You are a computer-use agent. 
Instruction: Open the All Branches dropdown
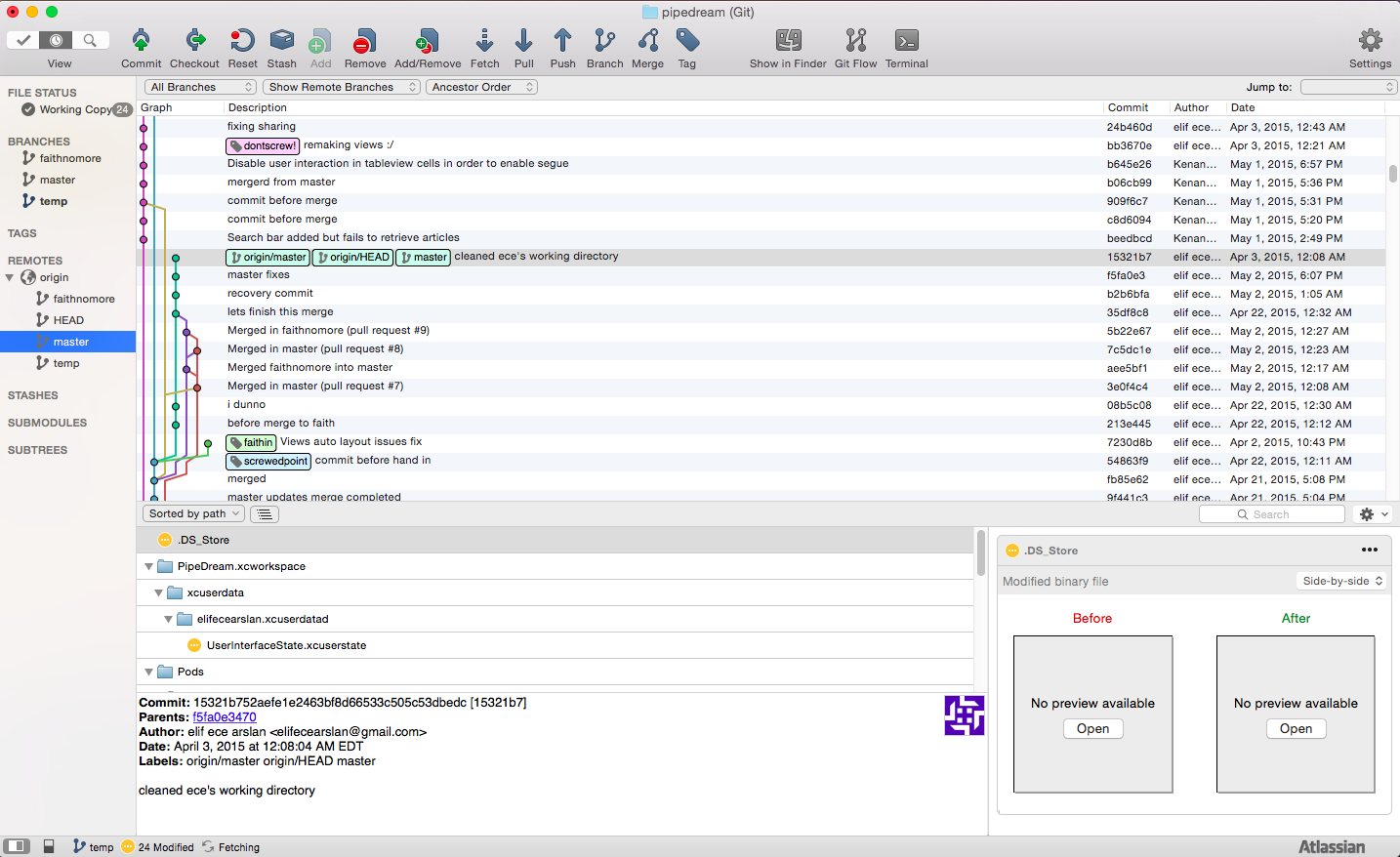(200, 87)
